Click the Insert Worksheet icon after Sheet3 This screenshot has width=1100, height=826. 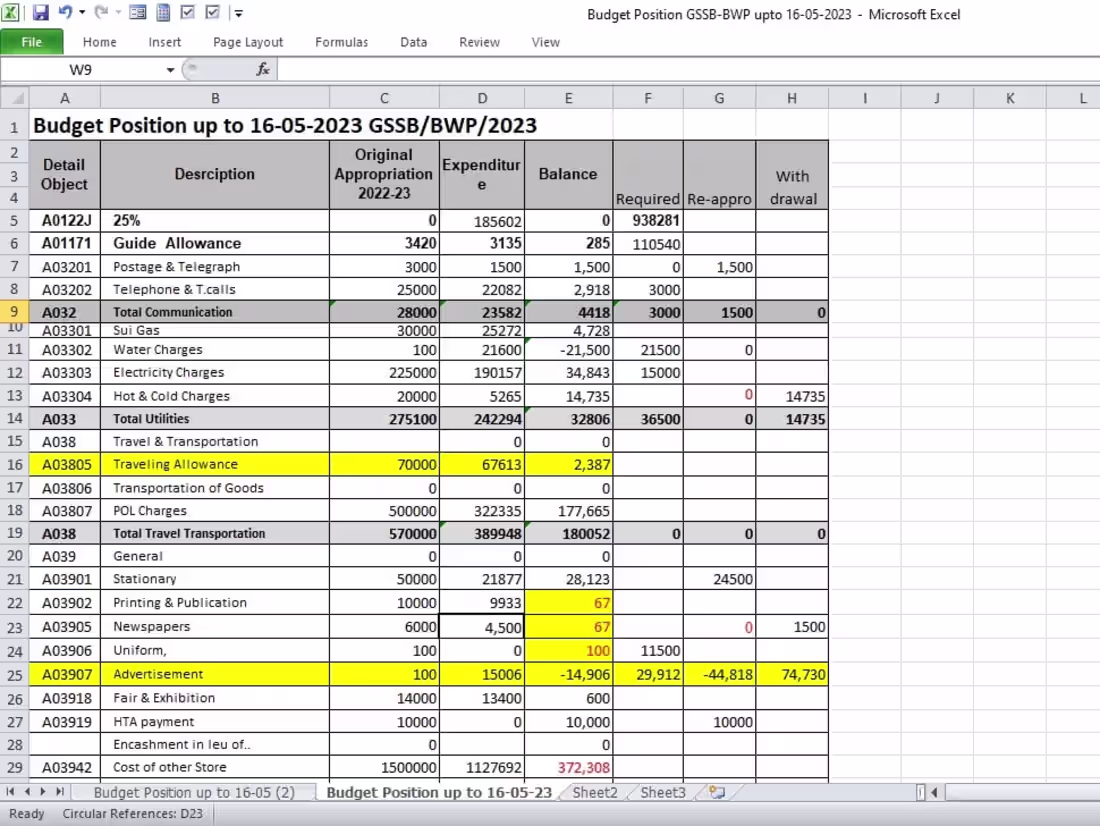716,792
